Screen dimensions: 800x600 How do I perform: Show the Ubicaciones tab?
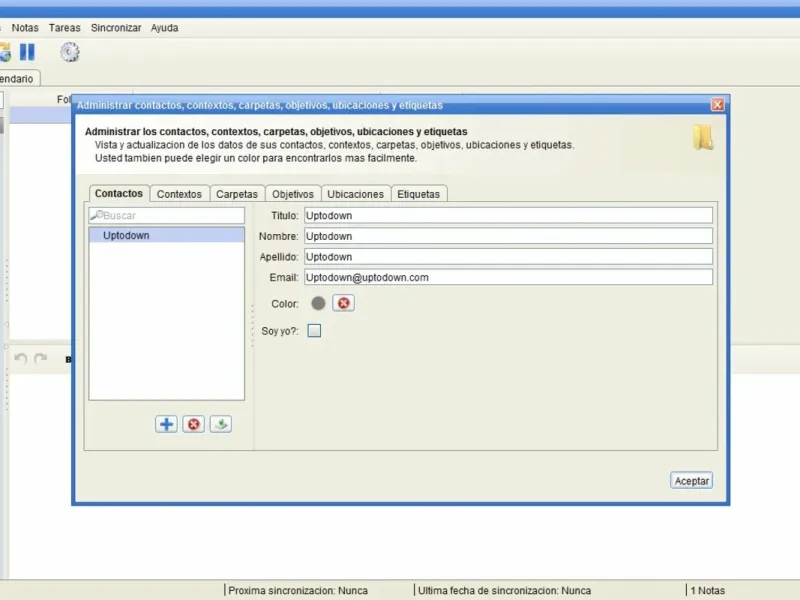pos(355,194)
